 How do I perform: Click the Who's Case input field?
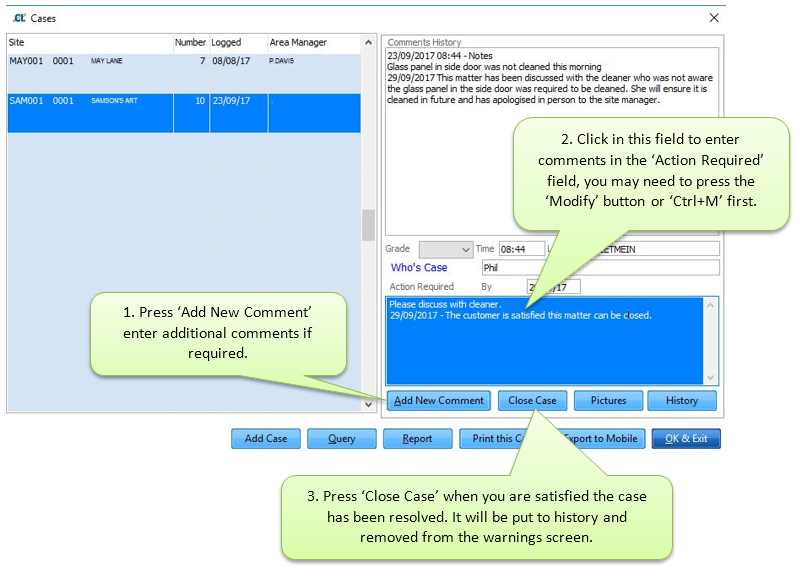(598, 268)
